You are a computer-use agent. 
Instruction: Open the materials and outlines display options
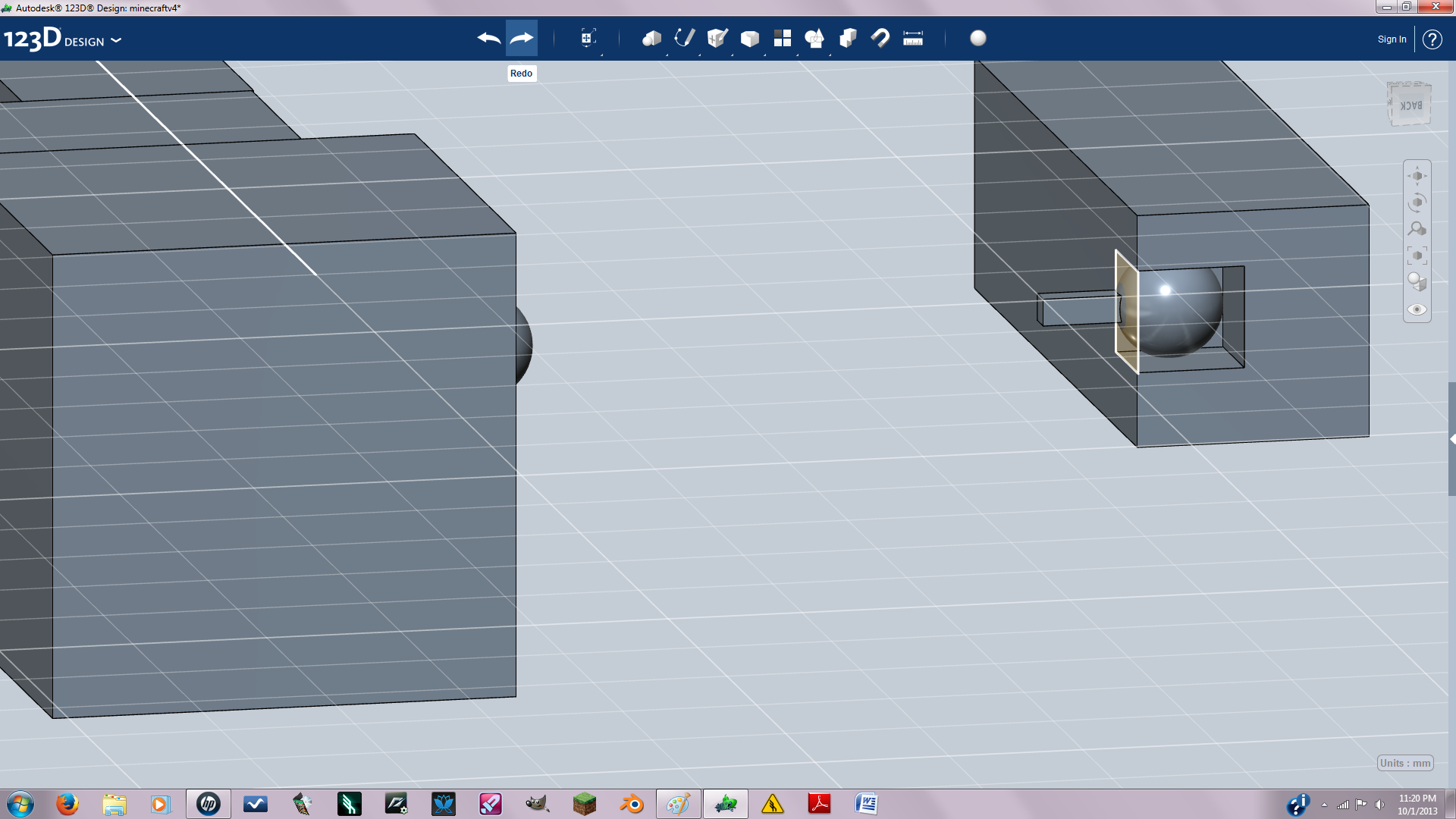tap(1417, 282)
